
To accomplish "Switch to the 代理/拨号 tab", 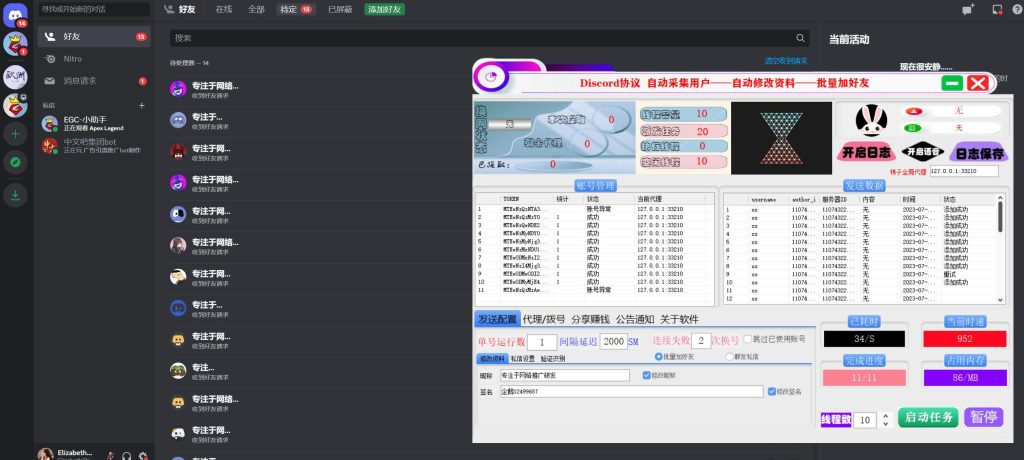I will [x=545, y=319].
